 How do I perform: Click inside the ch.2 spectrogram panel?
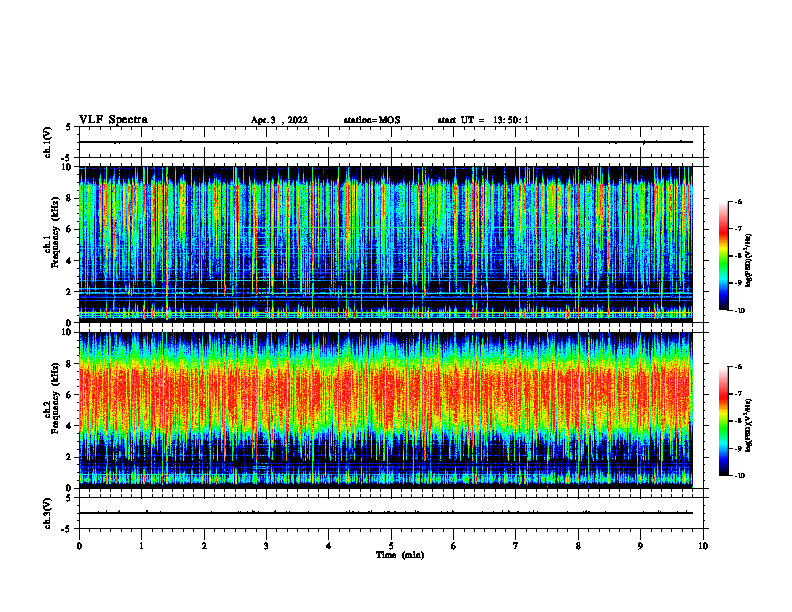pos(386,410)
